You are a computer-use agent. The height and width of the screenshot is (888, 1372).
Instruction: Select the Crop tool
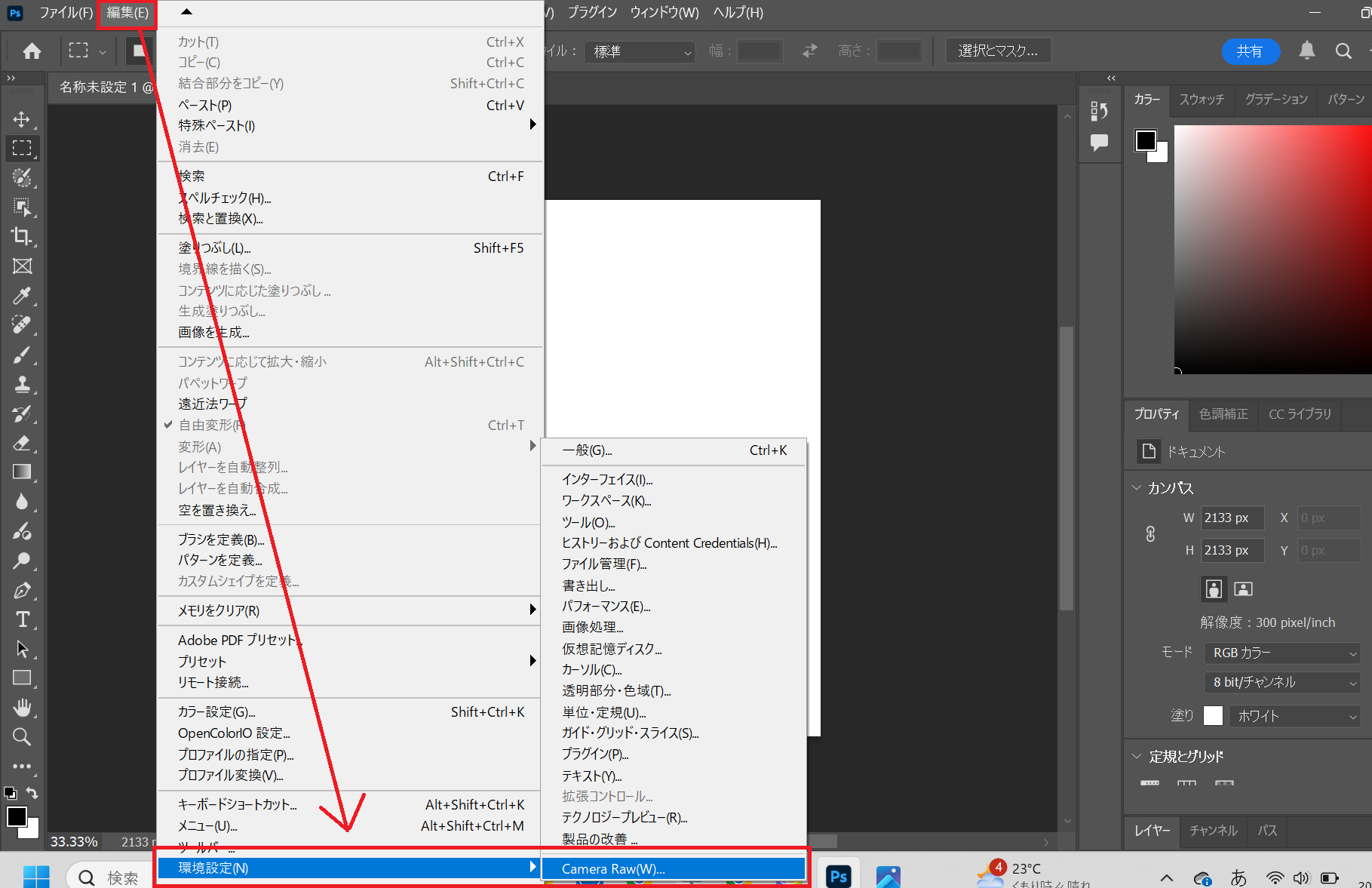22,236
